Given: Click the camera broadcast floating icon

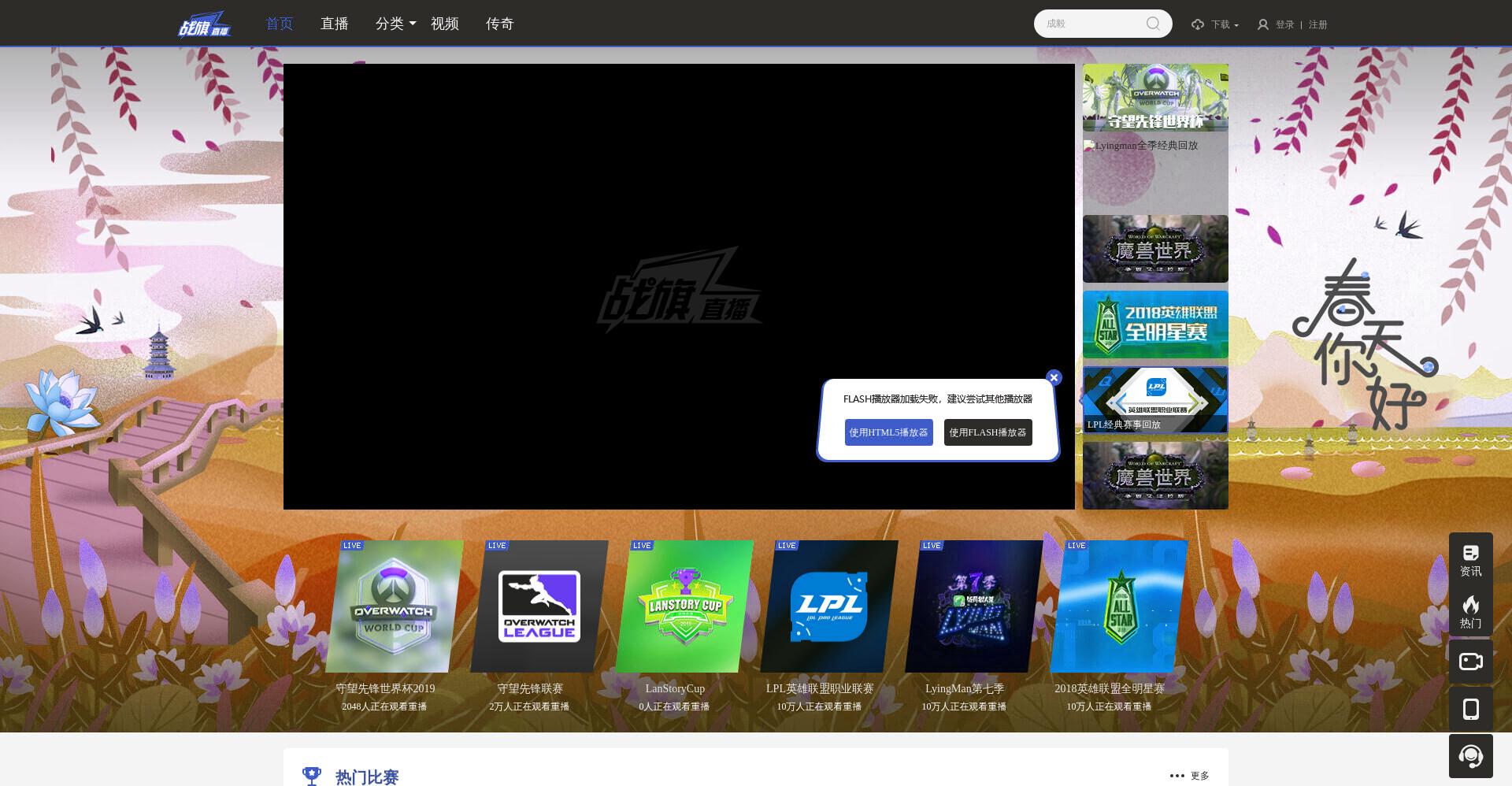Looking at the screenshot, I should pos(1470,662).
